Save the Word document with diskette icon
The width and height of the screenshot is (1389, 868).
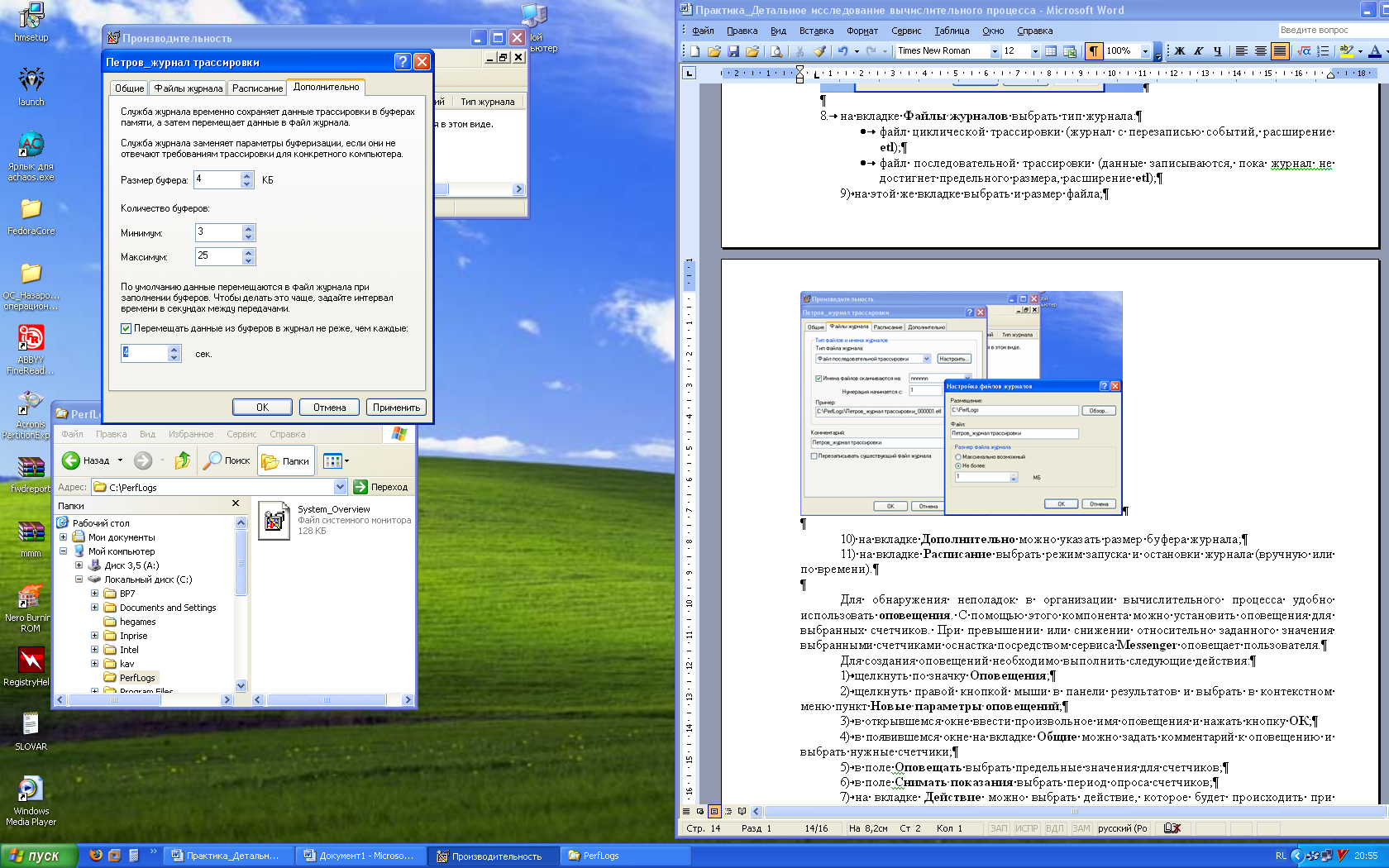click(x=733, y=51)
